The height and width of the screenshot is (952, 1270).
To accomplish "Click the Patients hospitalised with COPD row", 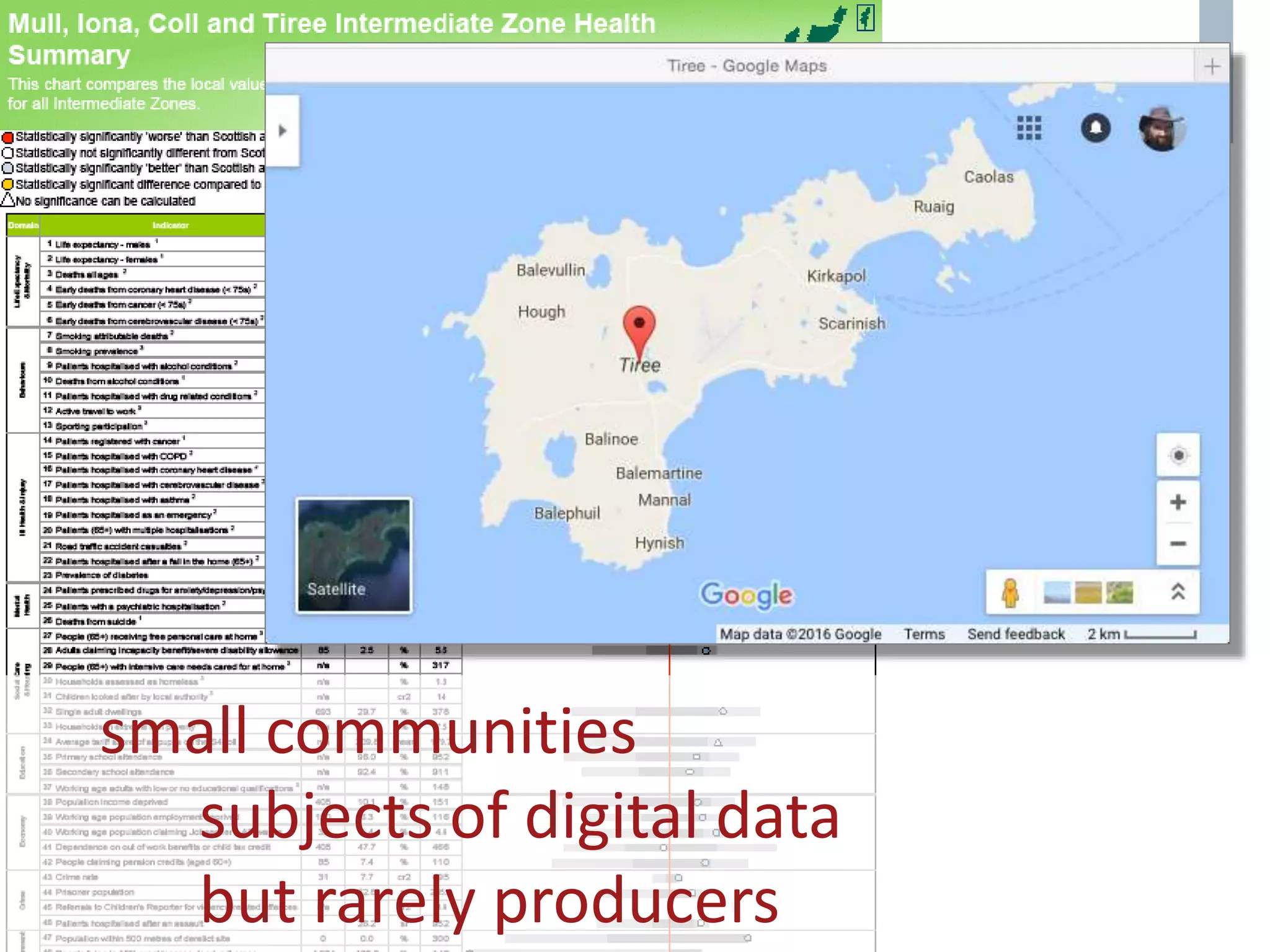I will click(153, 456).
